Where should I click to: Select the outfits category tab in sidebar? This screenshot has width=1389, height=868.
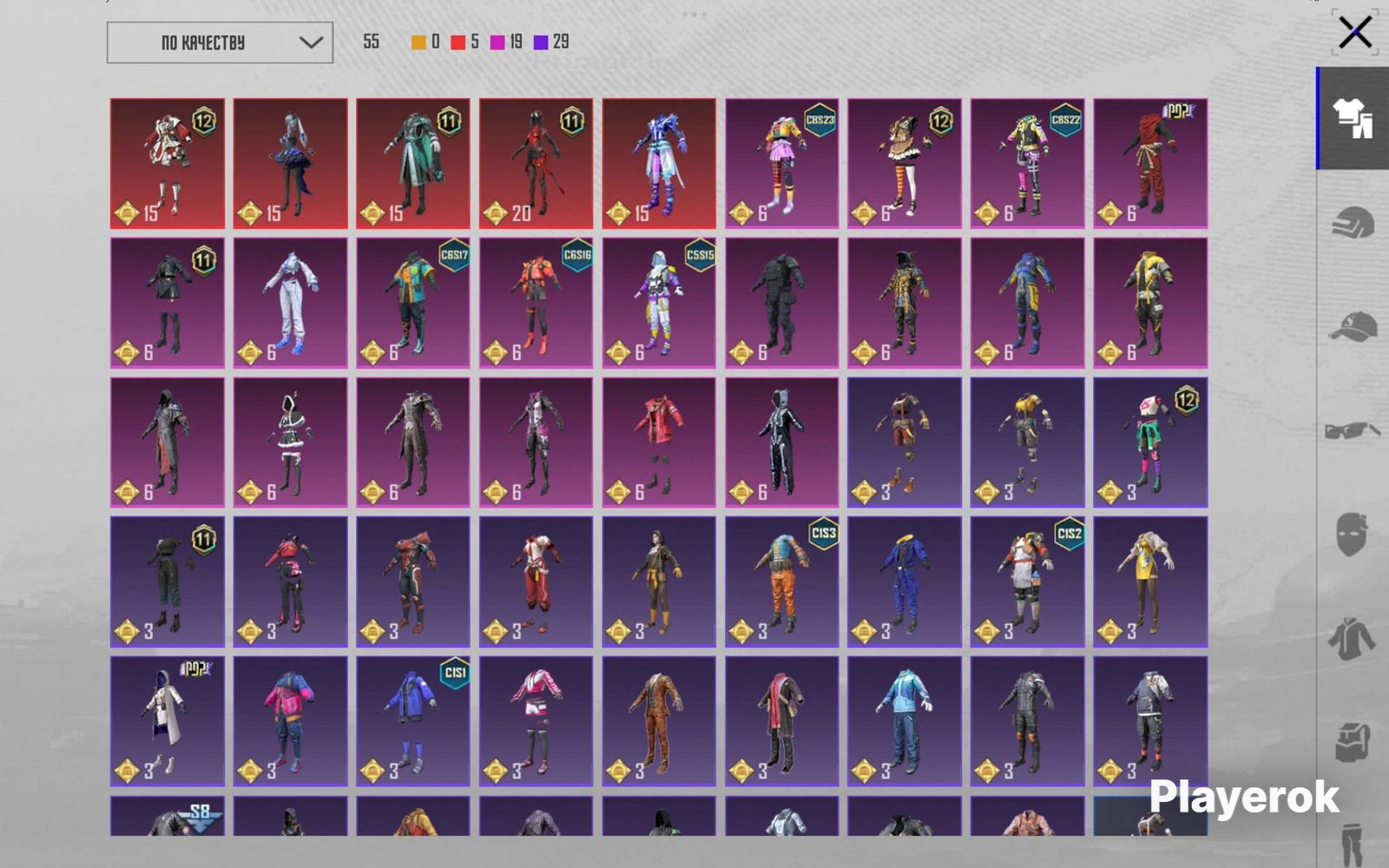click(x=1353, y=118)
